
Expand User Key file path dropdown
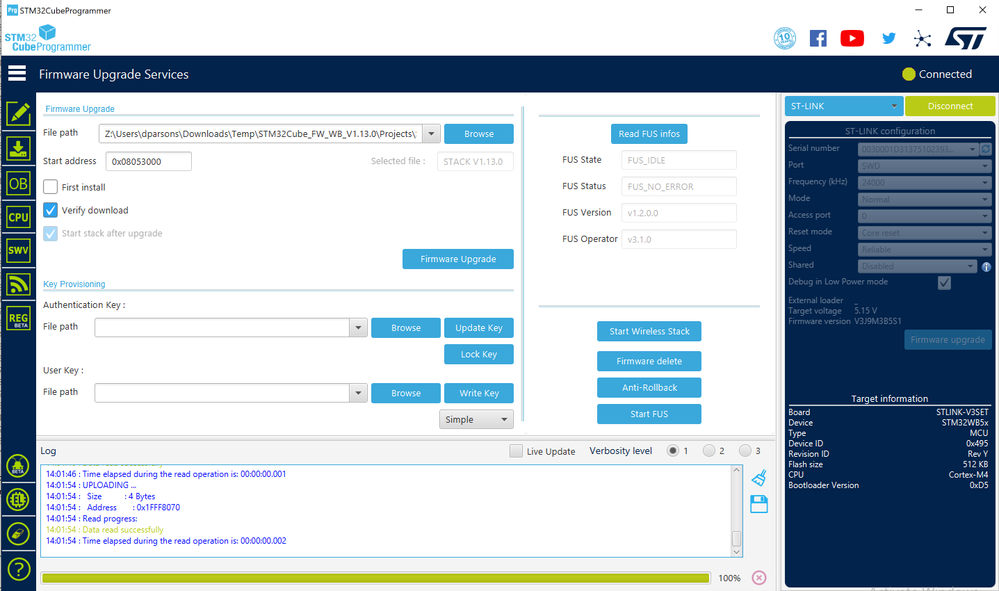click(x=358, y=393)
